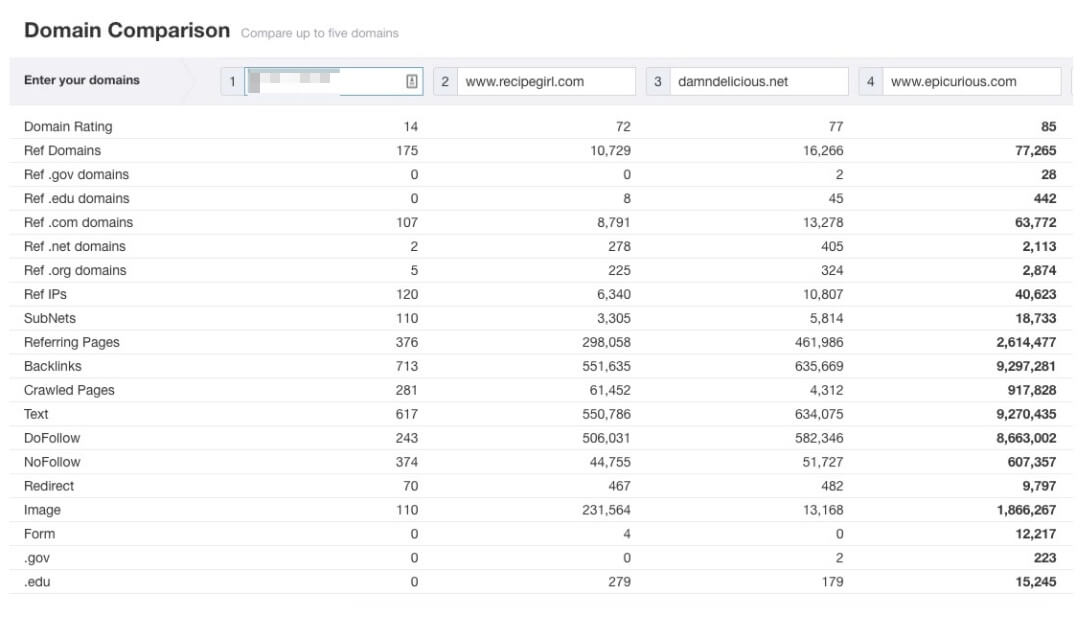1081x618 pixels.
Task: Click the number 1 label box
Action: pos(232,82)
